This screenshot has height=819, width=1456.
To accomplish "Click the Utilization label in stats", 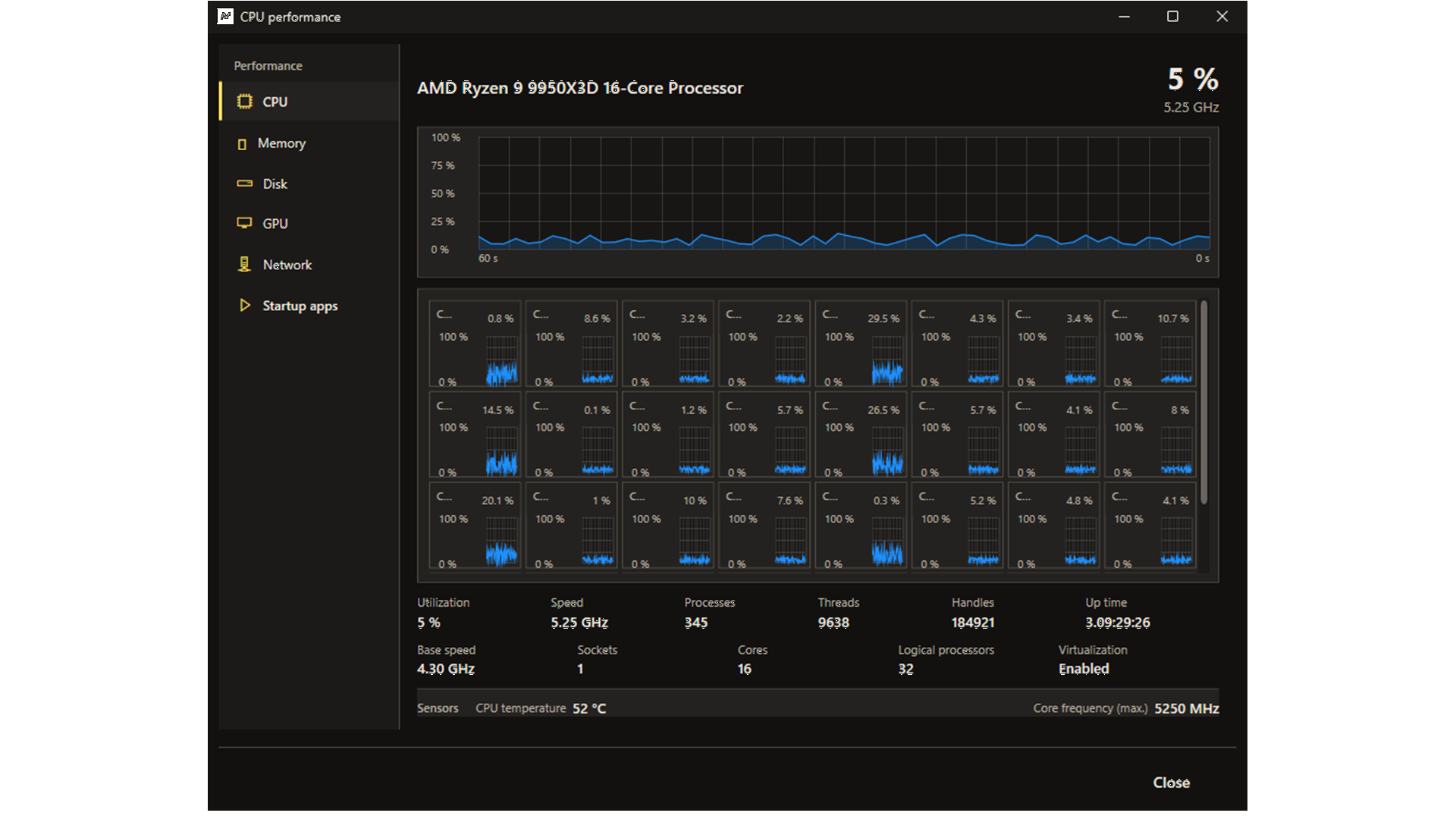I will [443, 602].
